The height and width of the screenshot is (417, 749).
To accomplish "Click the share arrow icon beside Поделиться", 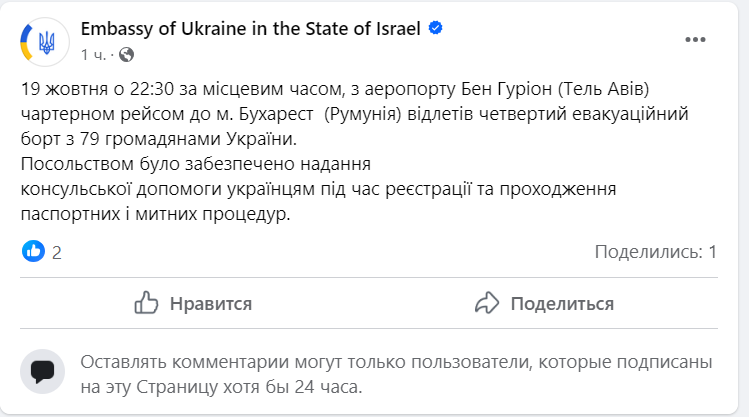I will tap(487, 303).
